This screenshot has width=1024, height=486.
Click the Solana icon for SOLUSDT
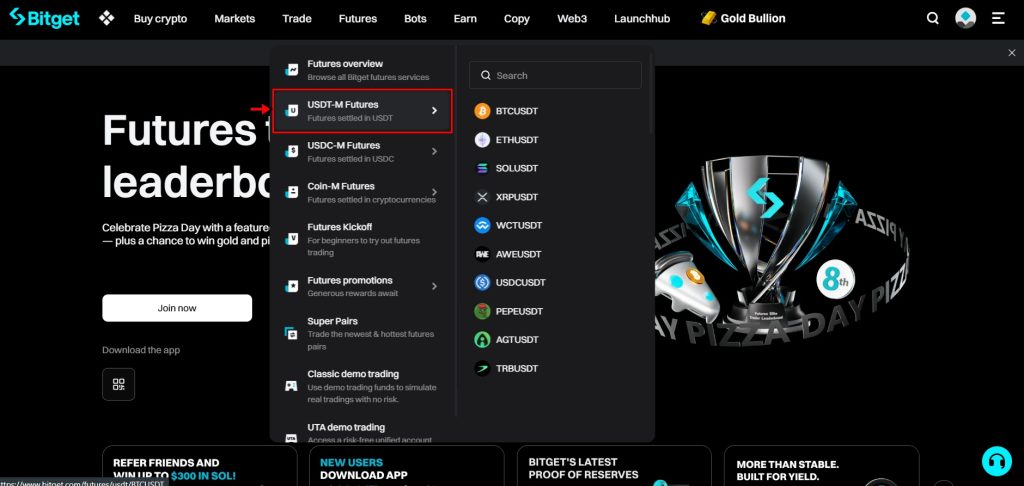(482, 169)
